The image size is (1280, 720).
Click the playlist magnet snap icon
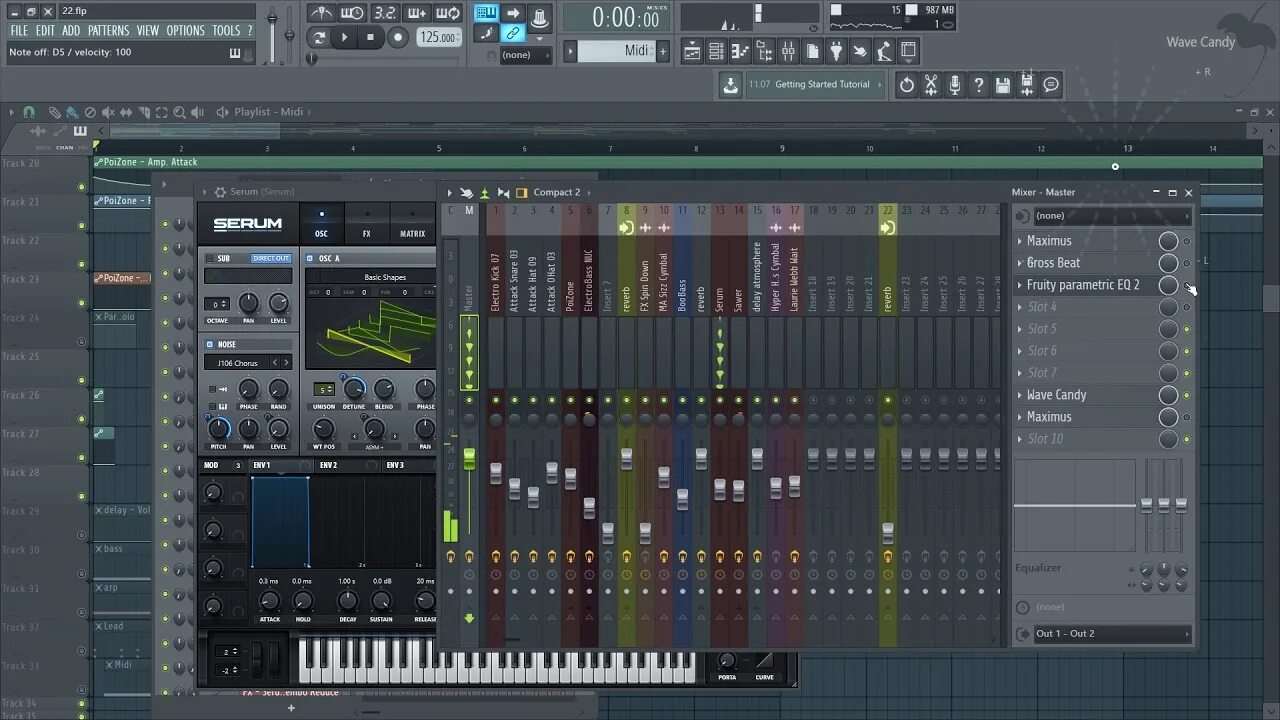pyautogui.click(x=29, y=112)
